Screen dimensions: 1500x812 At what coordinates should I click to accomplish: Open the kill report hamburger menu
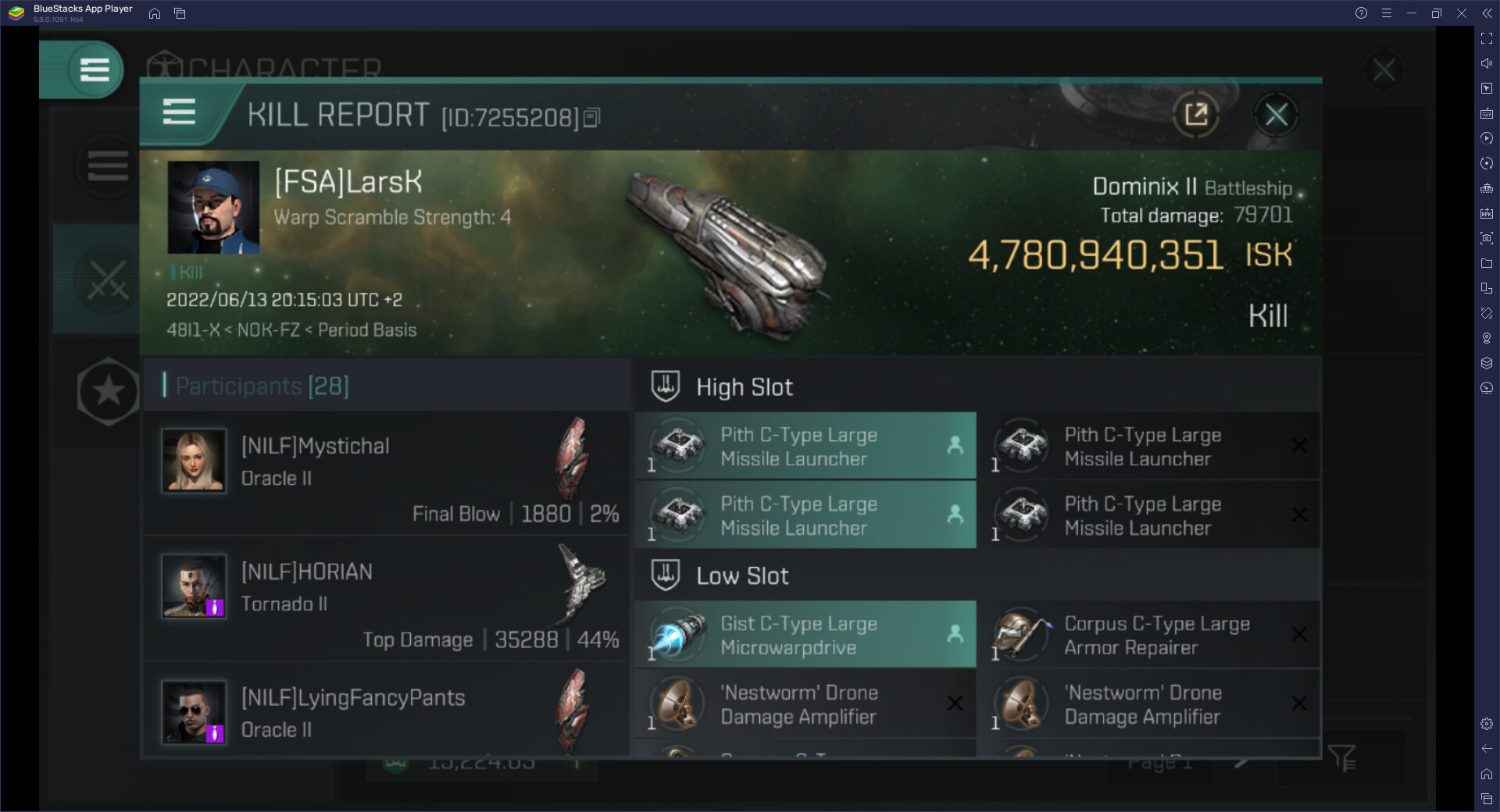point(179,113)
